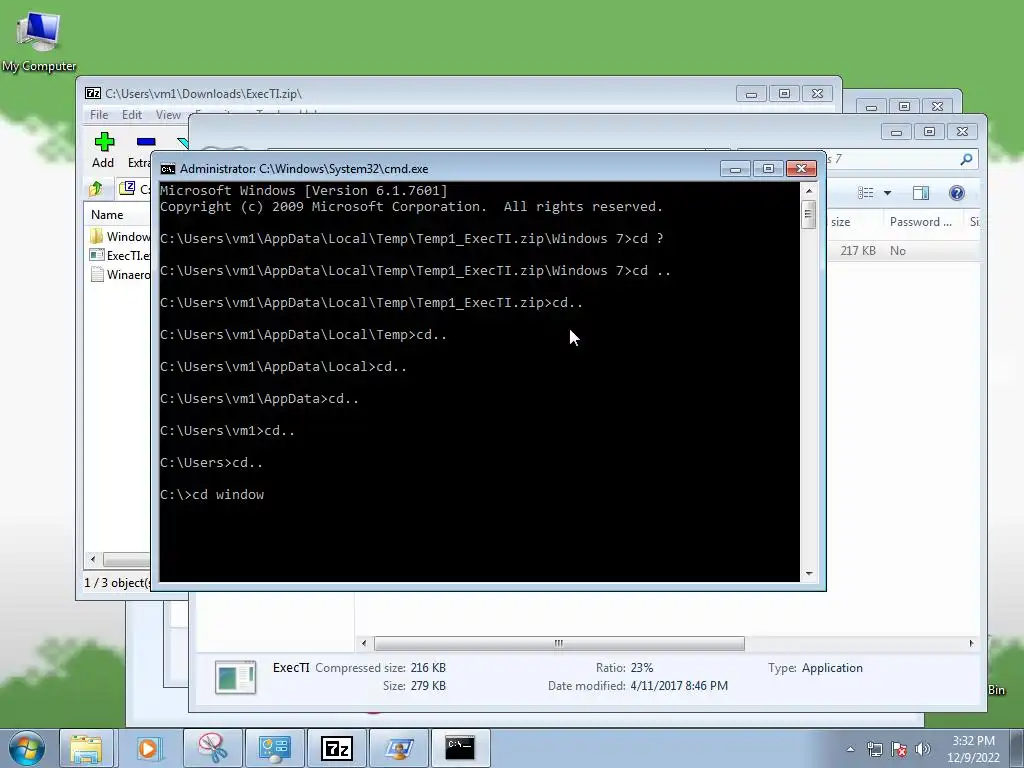Open Windows Media Player taskbar icon

[x=148, y=748]
